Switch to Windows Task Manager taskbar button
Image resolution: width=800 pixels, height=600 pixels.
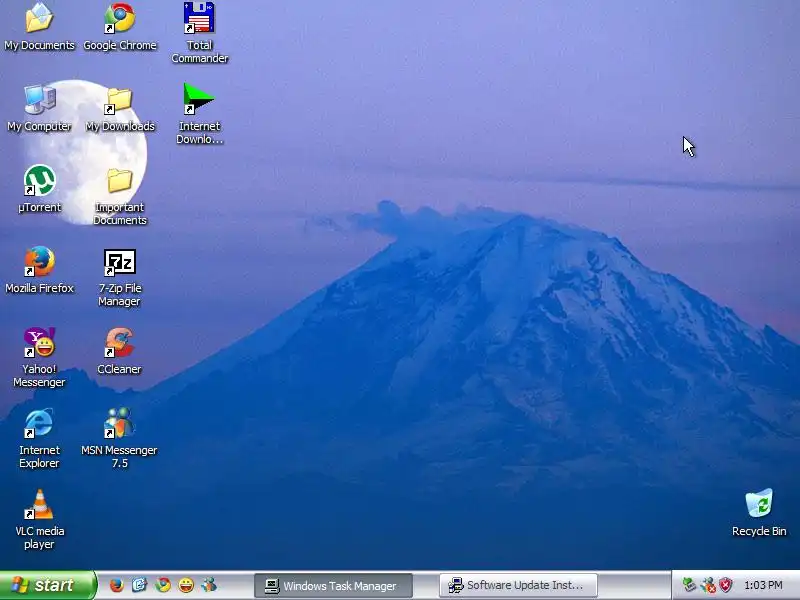(x=333, y=586)
